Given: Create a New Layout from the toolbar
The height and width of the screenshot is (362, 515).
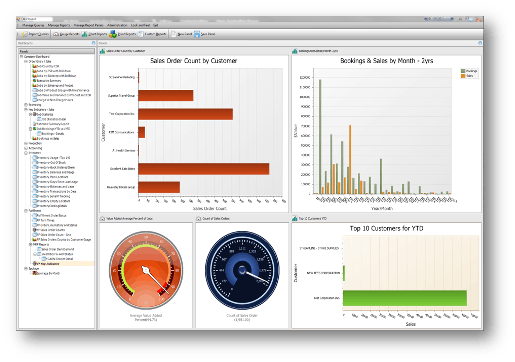Looking at the screenshot, I should [182, 34].
